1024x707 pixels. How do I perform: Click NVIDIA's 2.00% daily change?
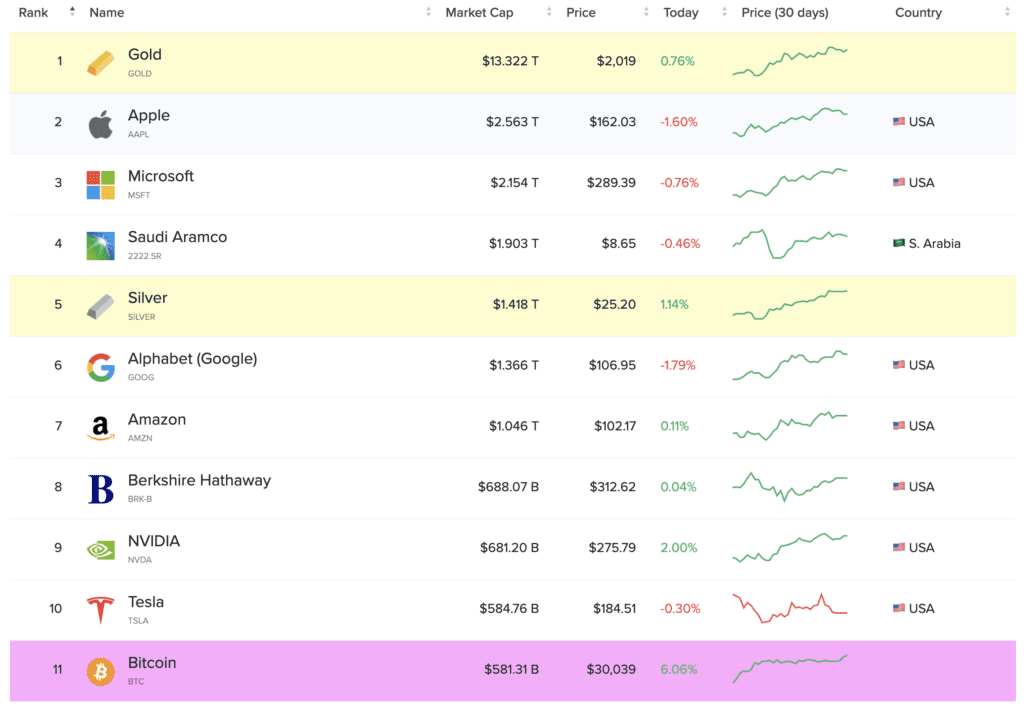tap(679, 547)
